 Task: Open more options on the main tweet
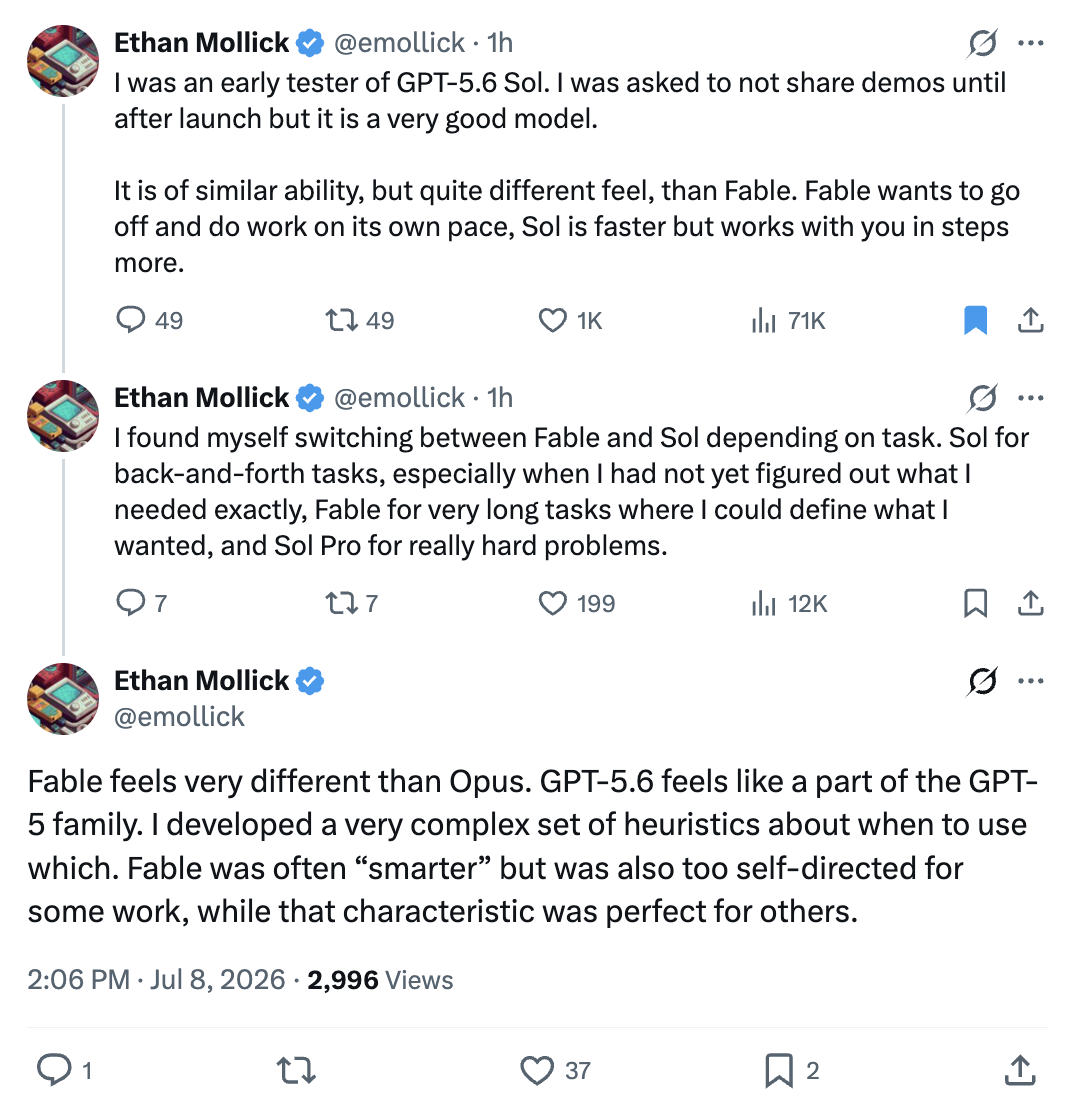(1030, 681)
